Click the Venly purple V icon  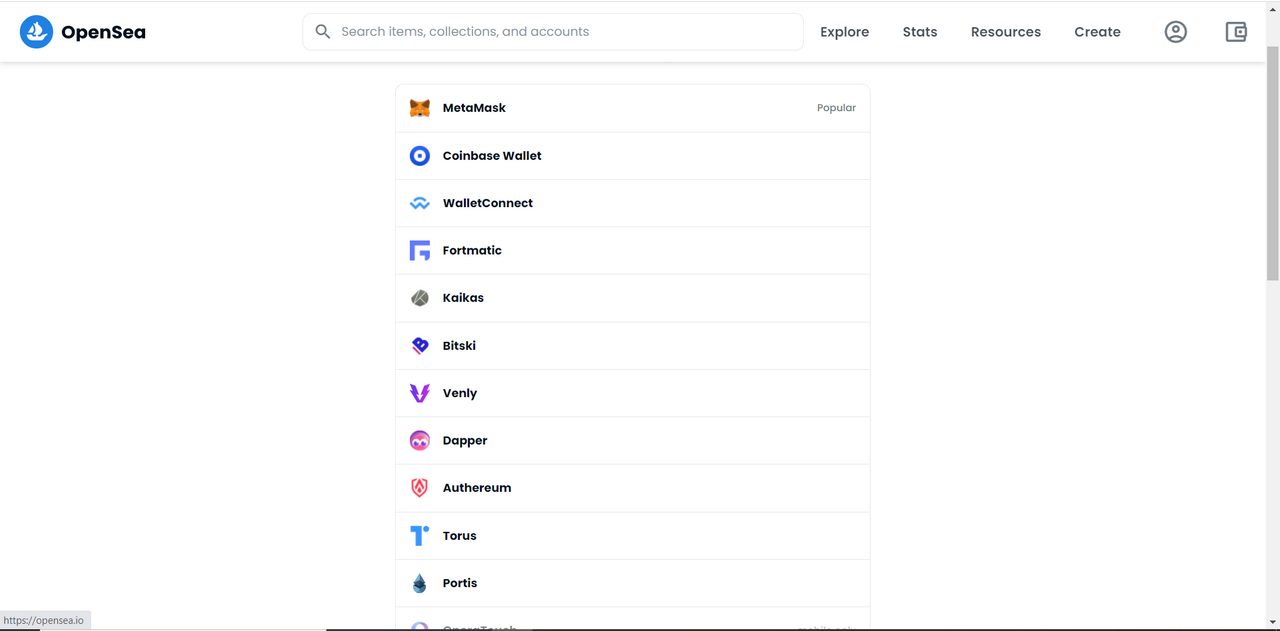[420, 393]
